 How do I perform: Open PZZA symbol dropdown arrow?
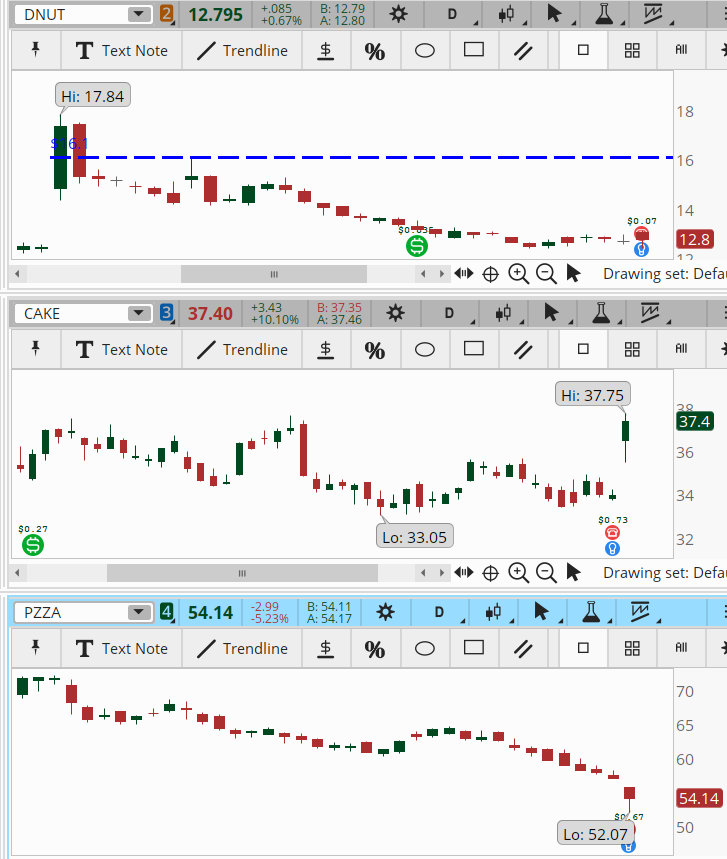coord(139,612)
